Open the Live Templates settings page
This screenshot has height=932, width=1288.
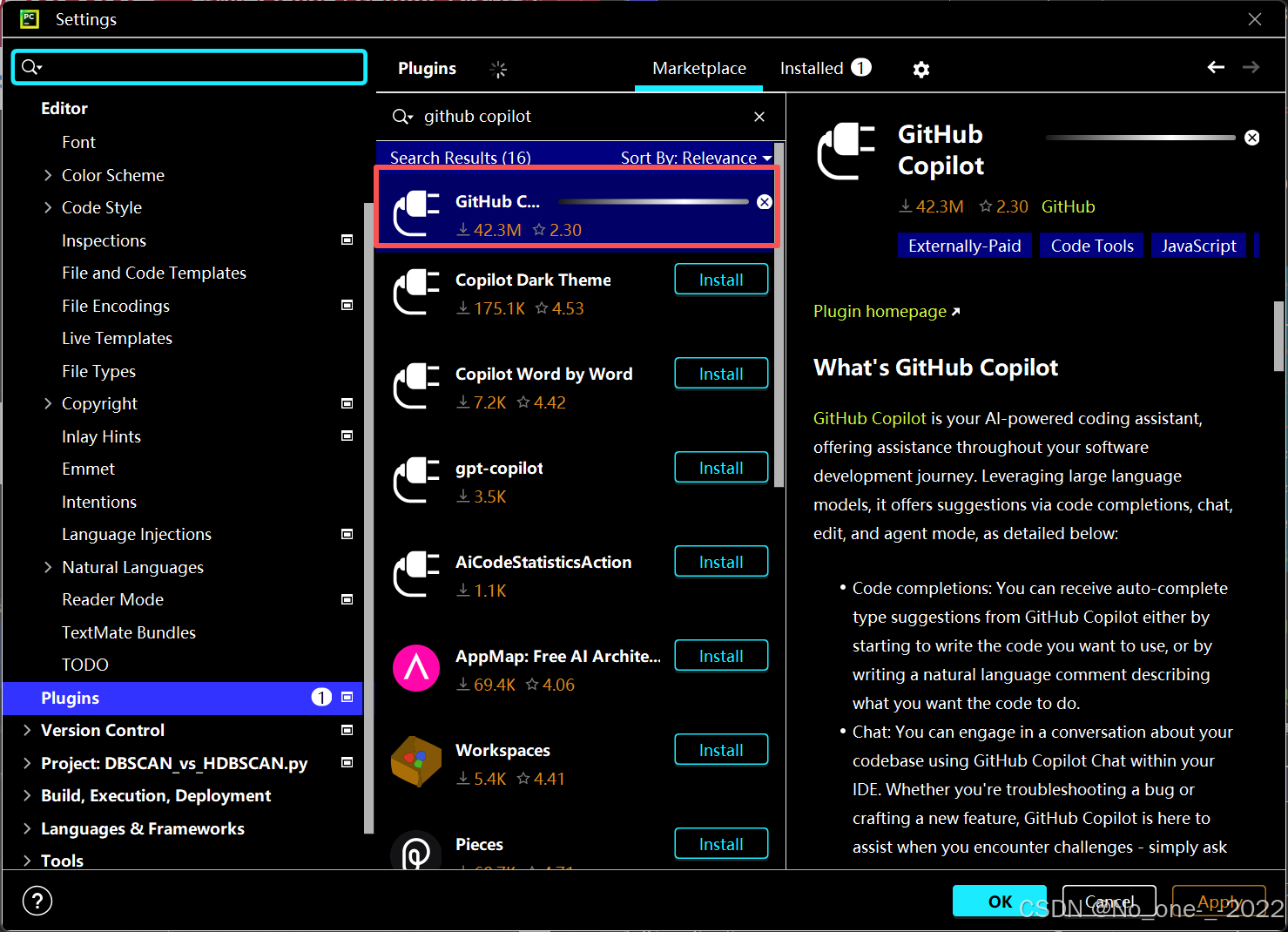pos(117,338)
